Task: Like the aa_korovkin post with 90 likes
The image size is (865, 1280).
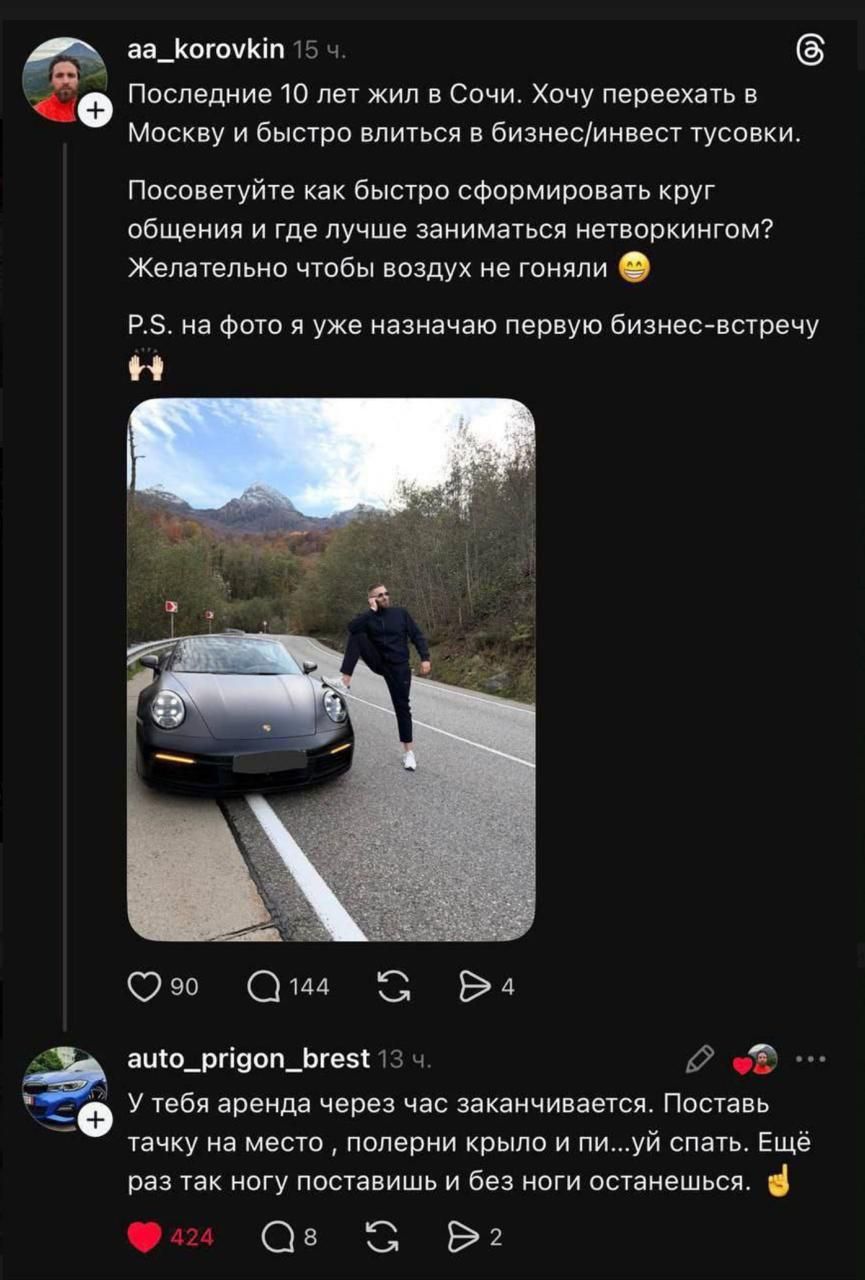Action: (x=146, y=987)
